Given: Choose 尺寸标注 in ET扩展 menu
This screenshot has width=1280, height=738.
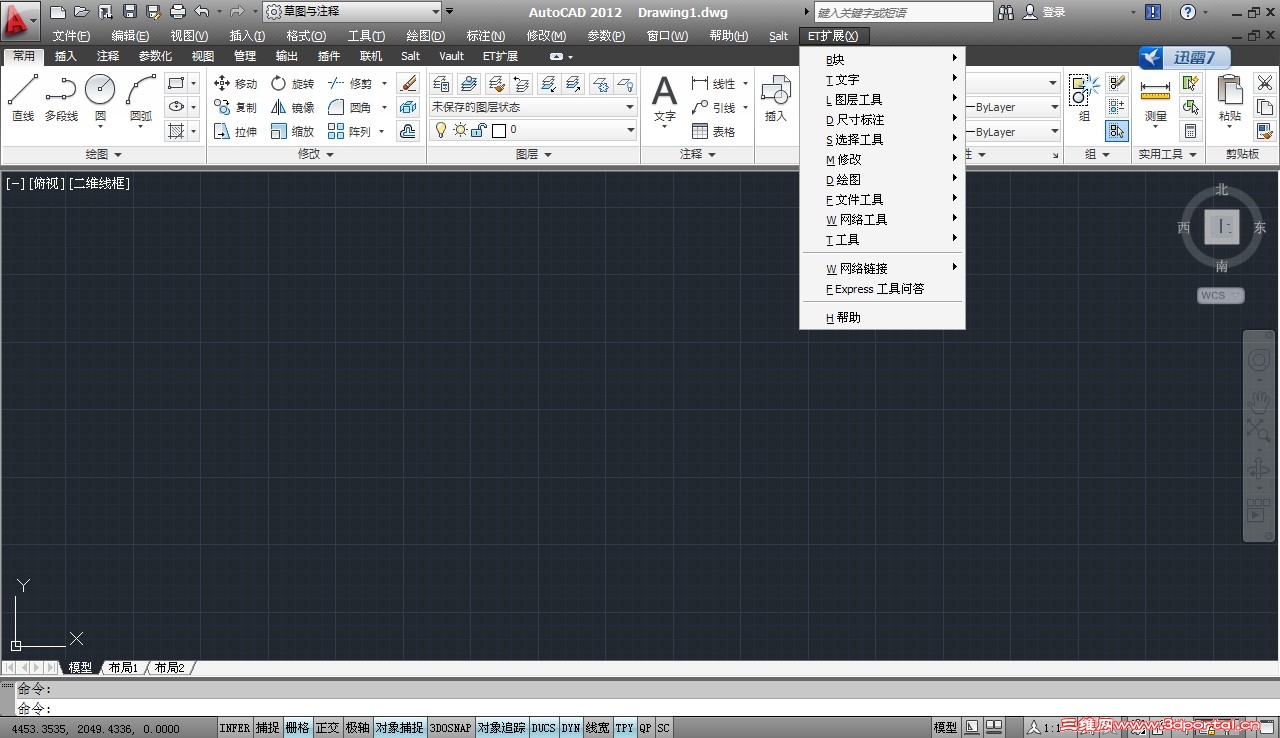Looking at the screenshot, I should [882, 120].
